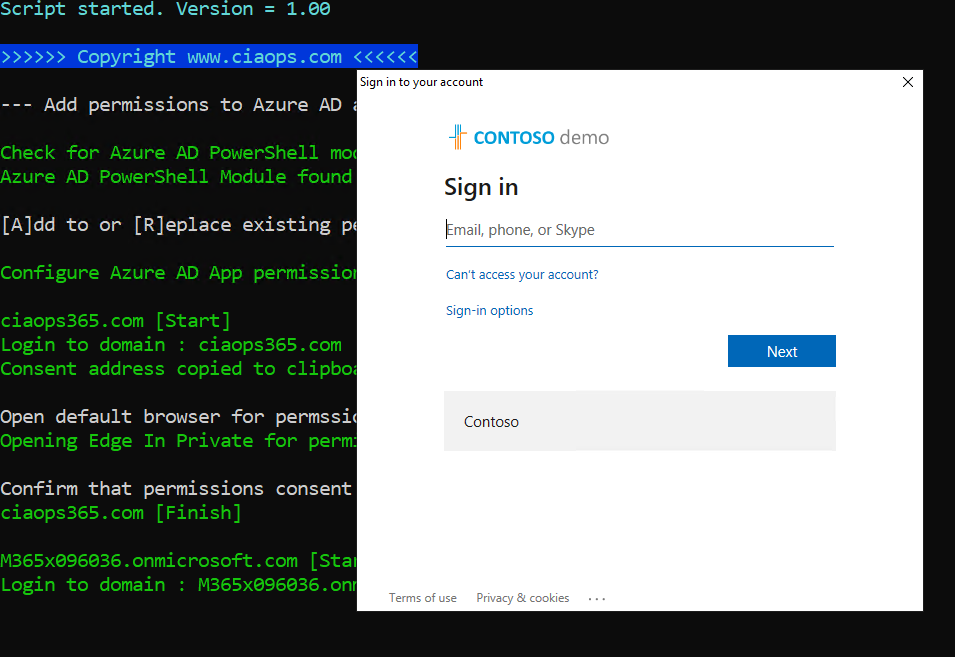Viewport: 955px width, 657px height.
Task: Click the ellipsis next to Privacy & cookies
Action: pyautogui.click(x=597, y=598)
